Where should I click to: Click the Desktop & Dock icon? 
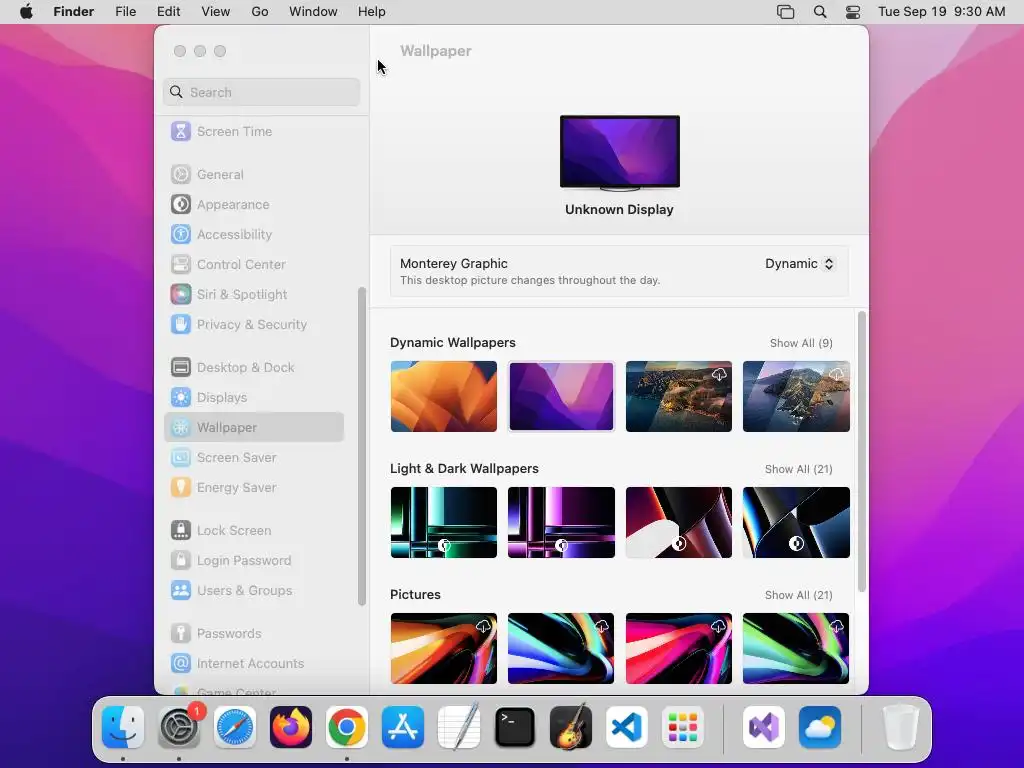(181, 367)
